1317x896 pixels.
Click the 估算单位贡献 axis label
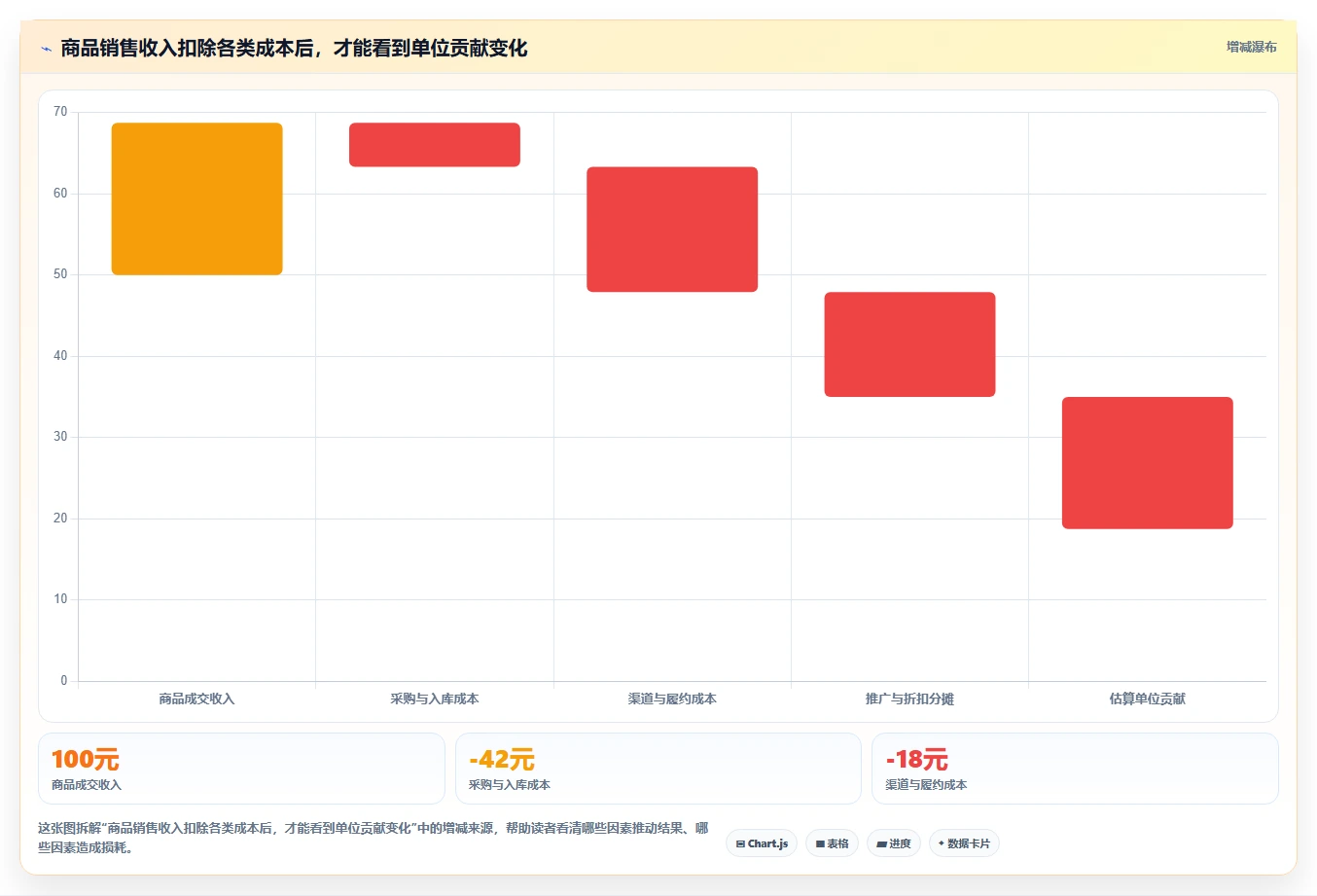tap(1148, 699)
